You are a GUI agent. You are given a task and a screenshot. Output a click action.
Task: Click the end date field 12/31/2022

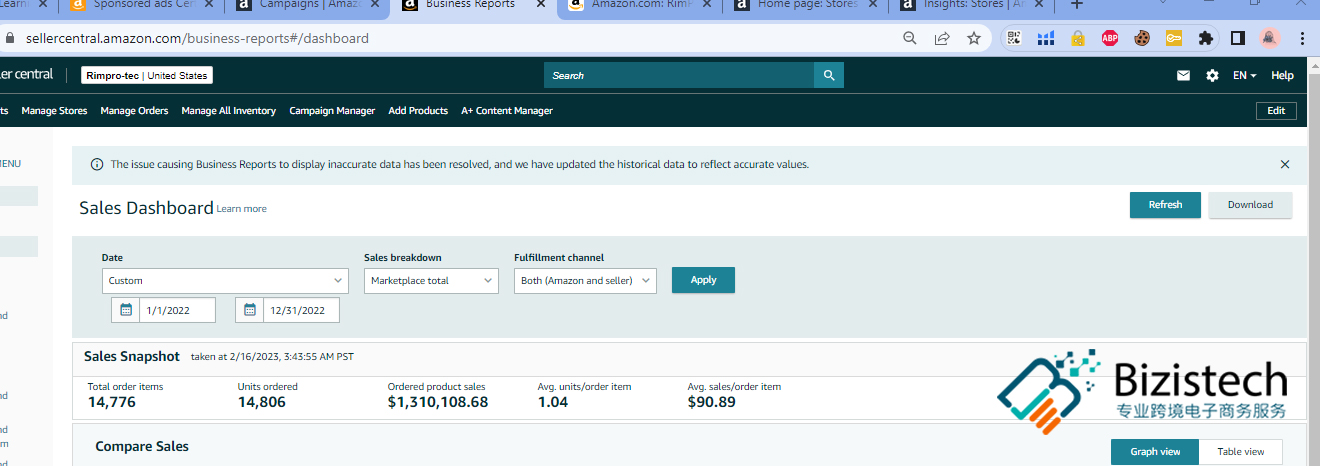301,310
